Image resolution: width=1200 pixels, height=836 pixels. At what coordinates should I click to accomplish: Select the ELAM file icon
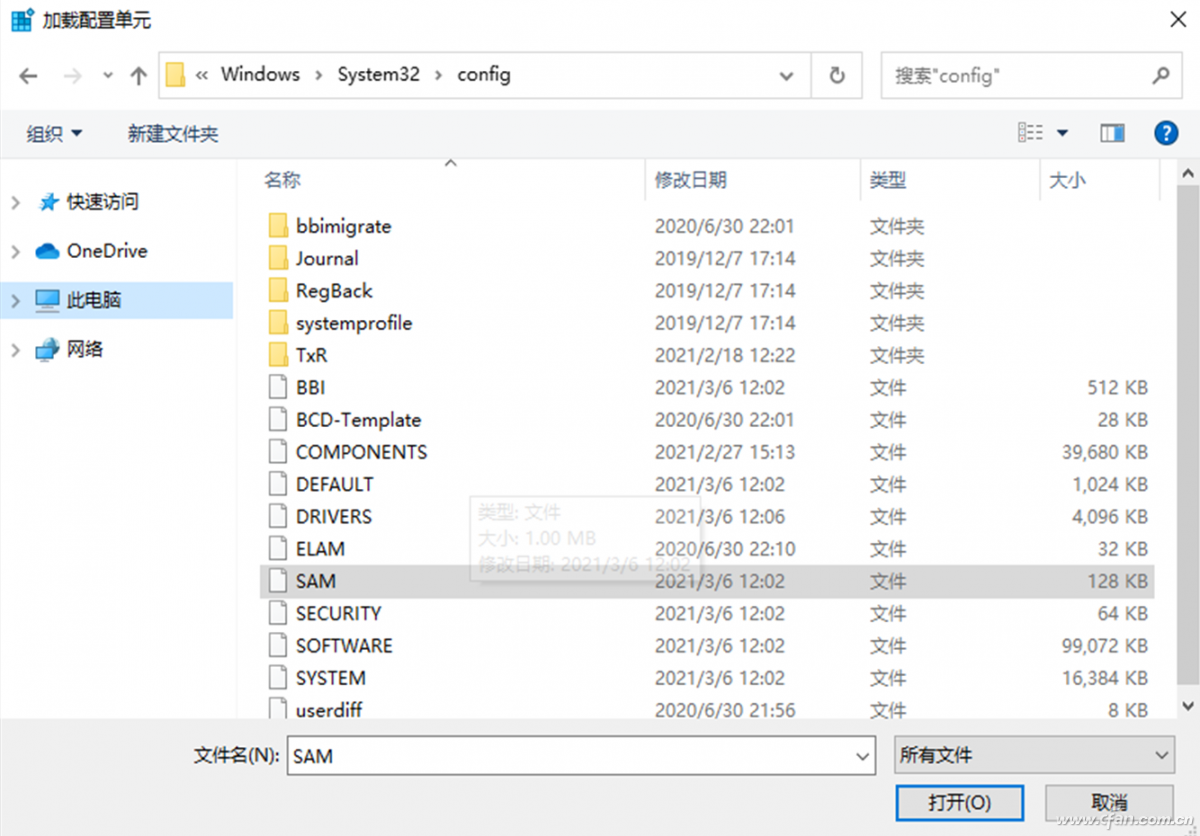[x=279, y=549]
